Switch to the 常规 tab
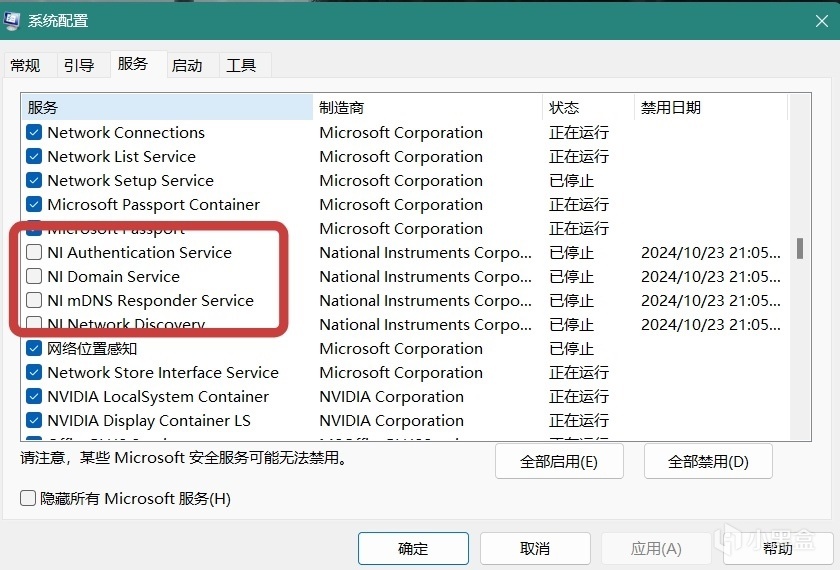Screen dimensions: 840x570 click(x=25, y=65)
